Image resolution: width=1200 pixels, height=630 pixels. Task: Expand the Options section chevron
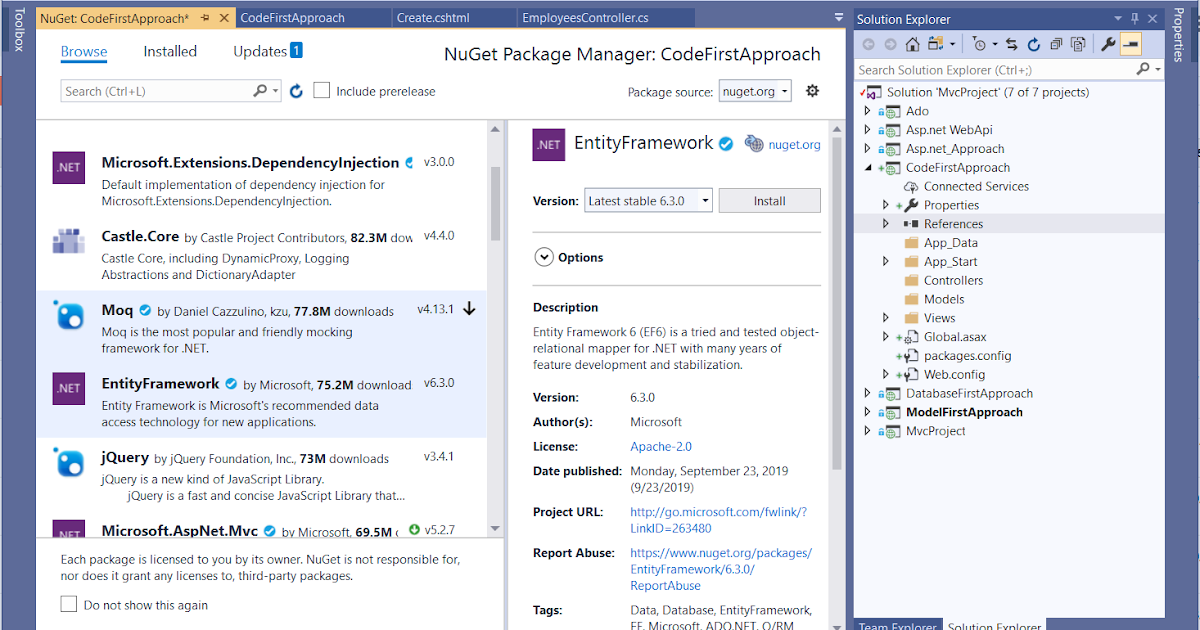(x=544, y=257)
